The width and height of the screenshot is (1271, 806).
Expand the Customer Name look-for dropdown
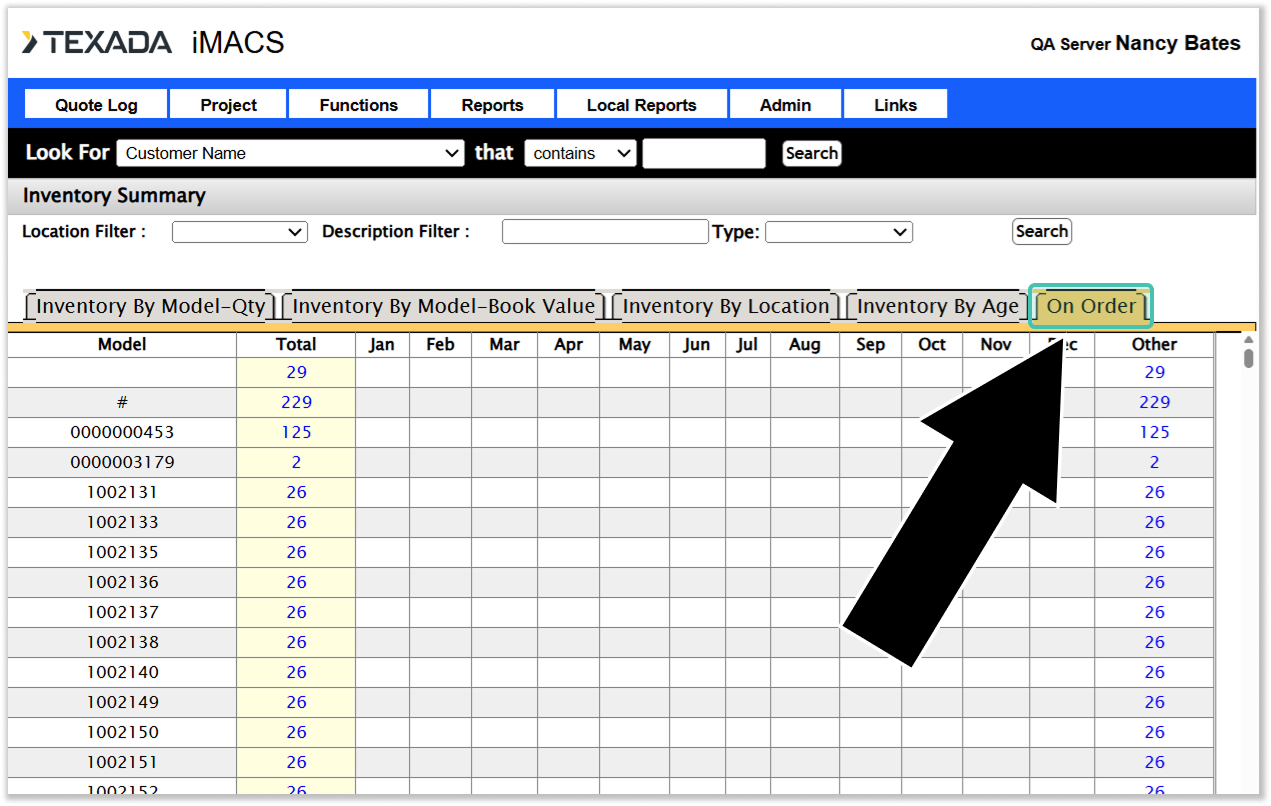point(290,153)
